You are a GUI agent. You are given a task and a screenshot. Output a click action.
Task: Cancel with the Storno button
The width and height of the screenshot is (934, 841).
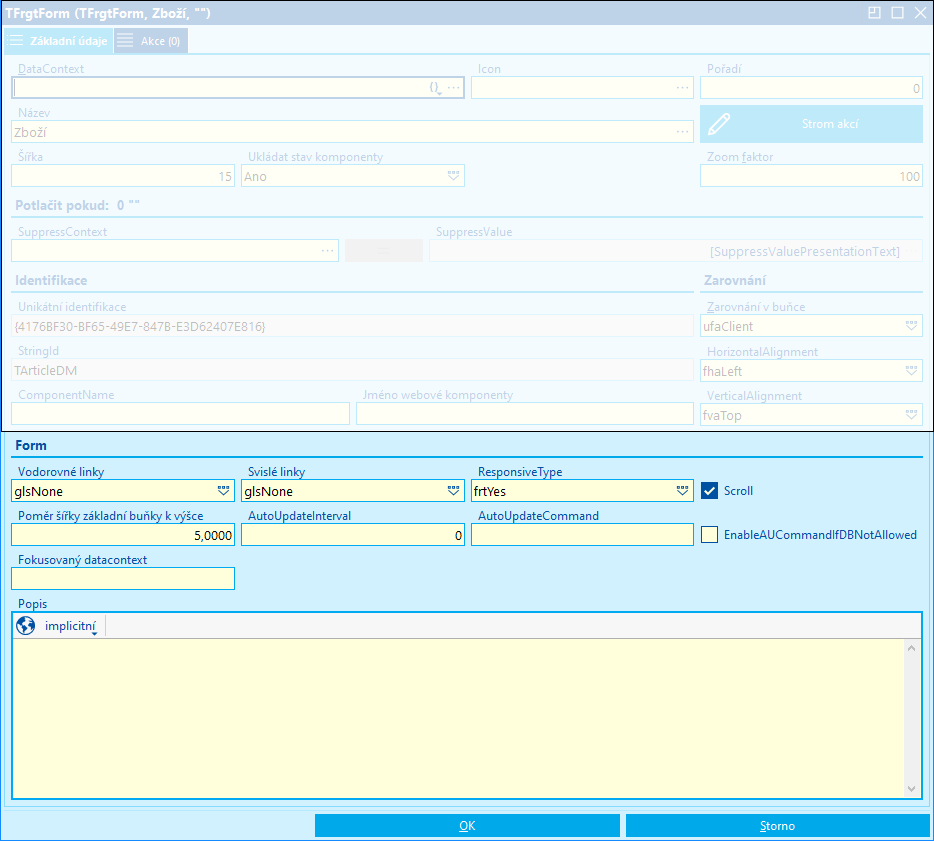pos(777,826)
